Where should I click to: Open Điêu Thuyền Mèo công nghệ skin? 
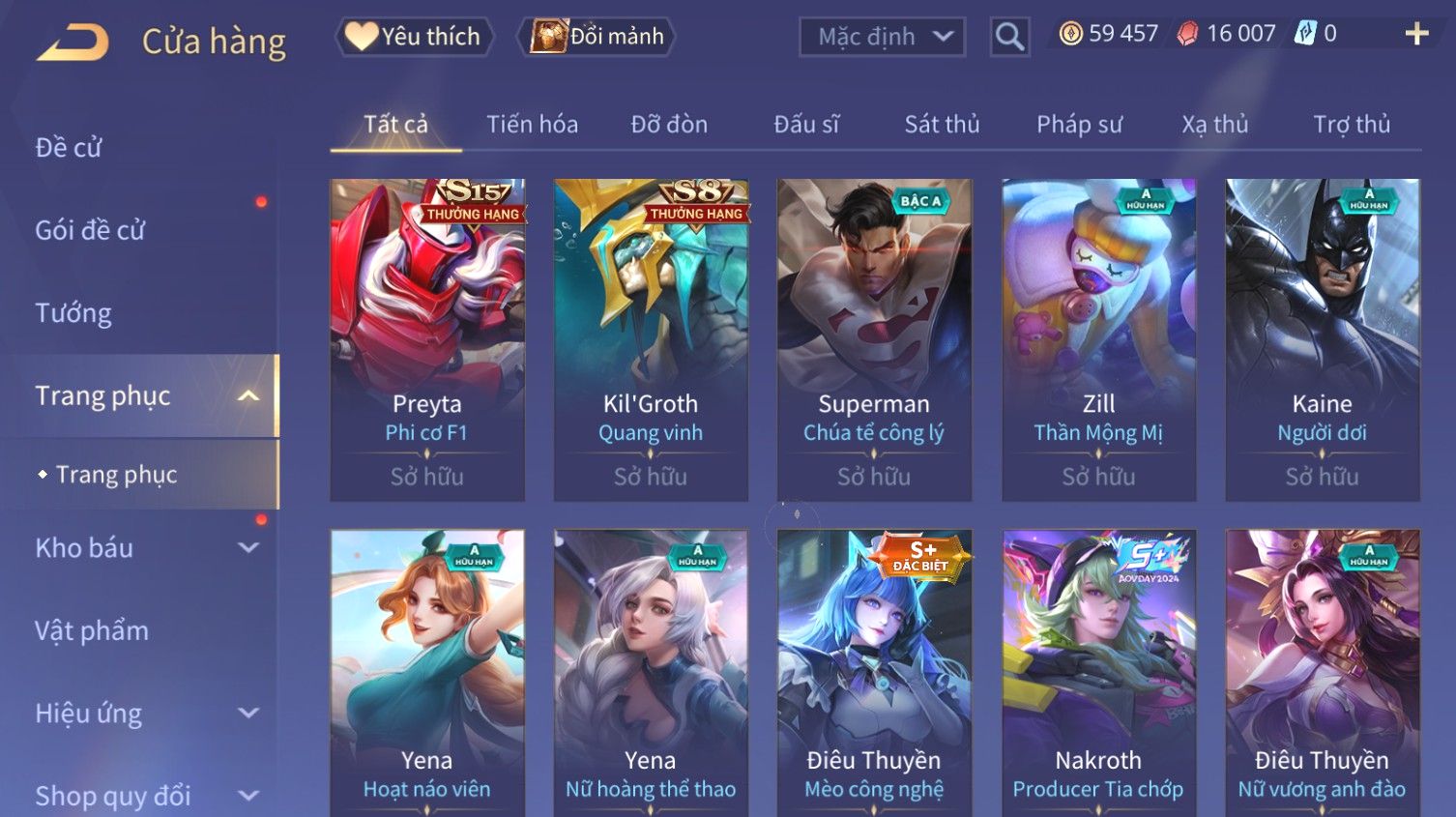(874, 672)
